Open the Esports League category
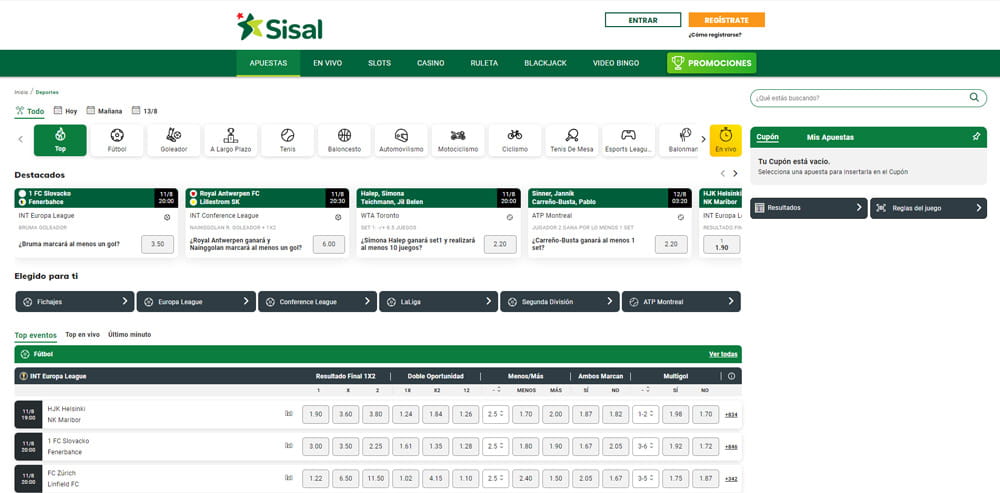This screenshot has height=493, width=1000. [629, 140]
